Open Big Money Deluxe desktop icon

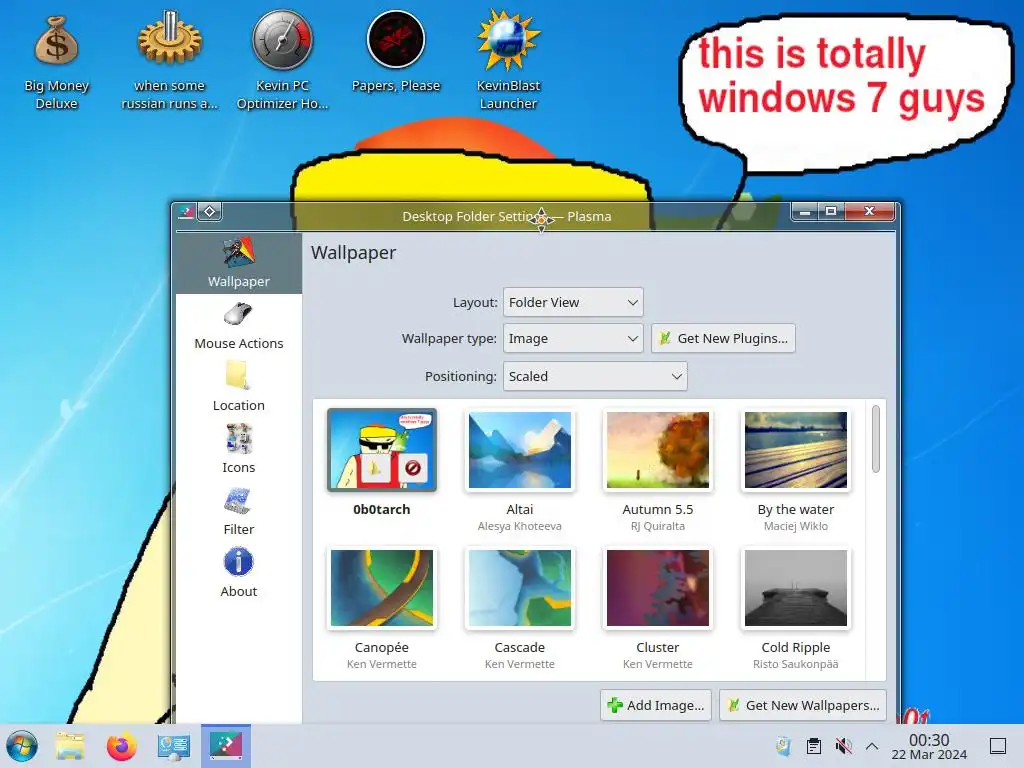click(56, 62)
